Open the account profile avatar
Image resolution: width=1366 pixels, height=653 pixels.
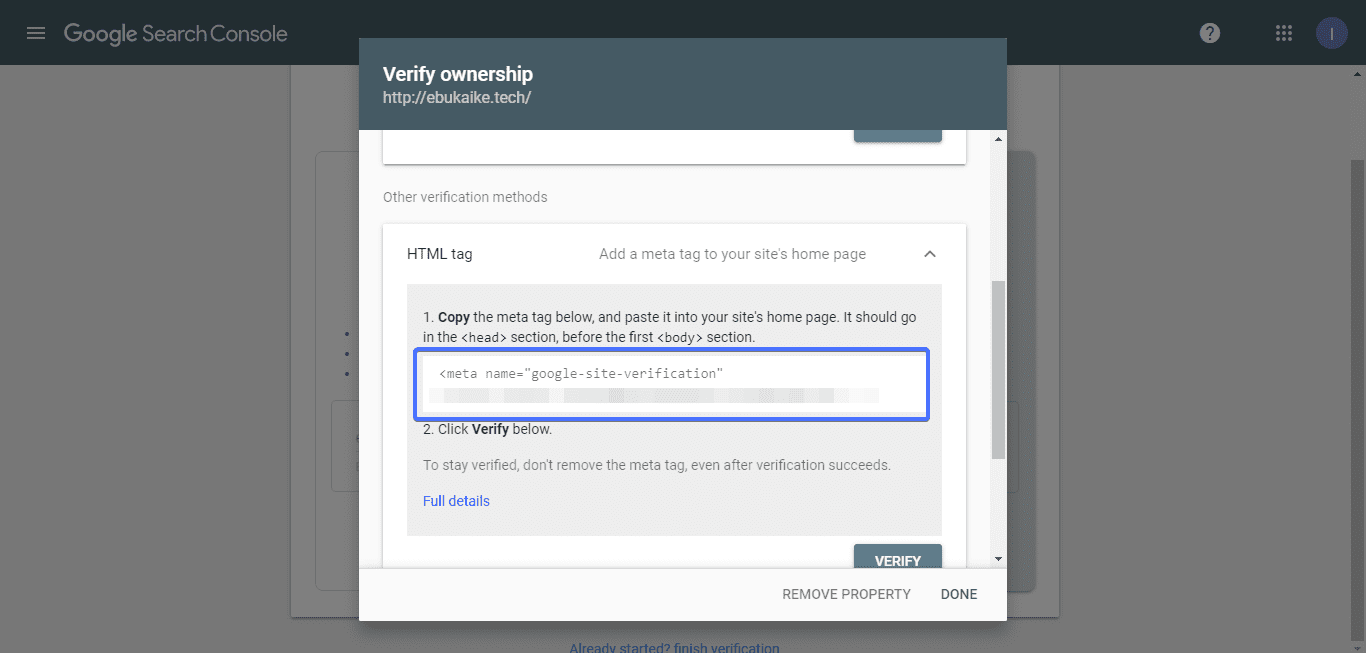[x=1331, y=33]
